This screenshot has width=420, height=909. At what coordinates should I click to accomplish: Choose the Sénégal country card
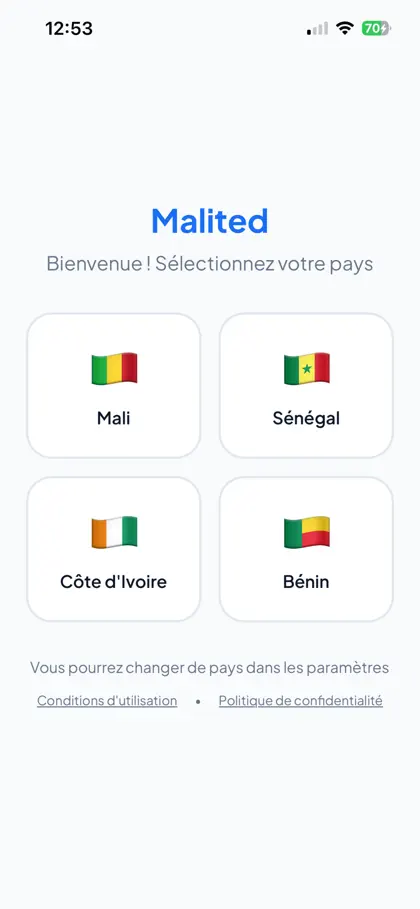(x=306, y=386)
